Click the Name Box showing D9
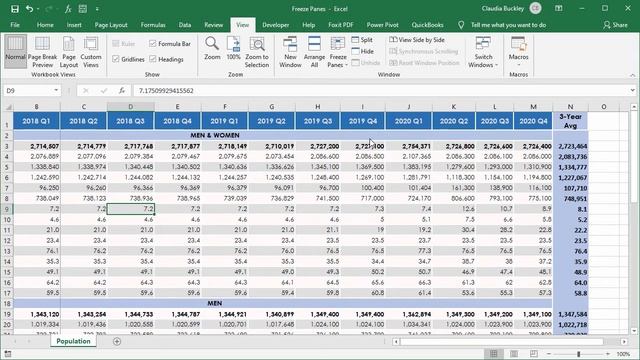The width and height of the screenshot is (640, 360). click(28, 91)
